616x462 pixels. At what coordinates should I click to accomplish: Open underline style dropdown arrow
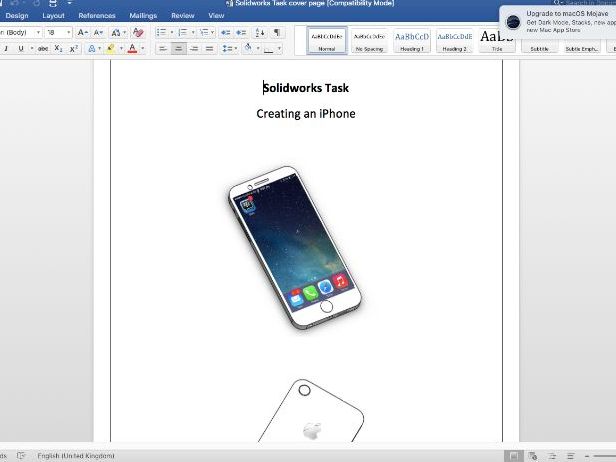tap(31, 48)
